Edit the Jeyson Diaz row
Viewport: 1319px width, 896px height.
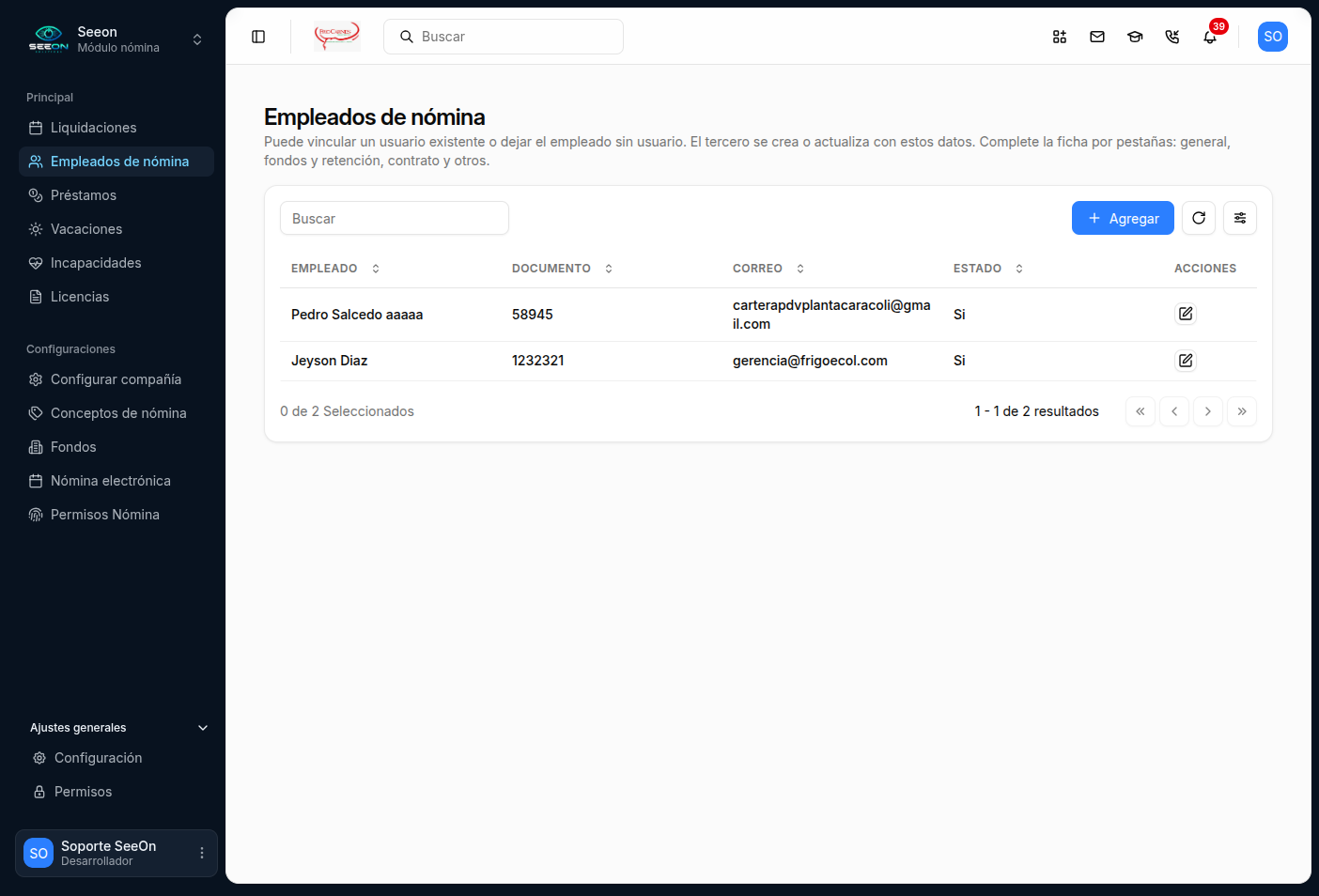(x=1186, y=361)
